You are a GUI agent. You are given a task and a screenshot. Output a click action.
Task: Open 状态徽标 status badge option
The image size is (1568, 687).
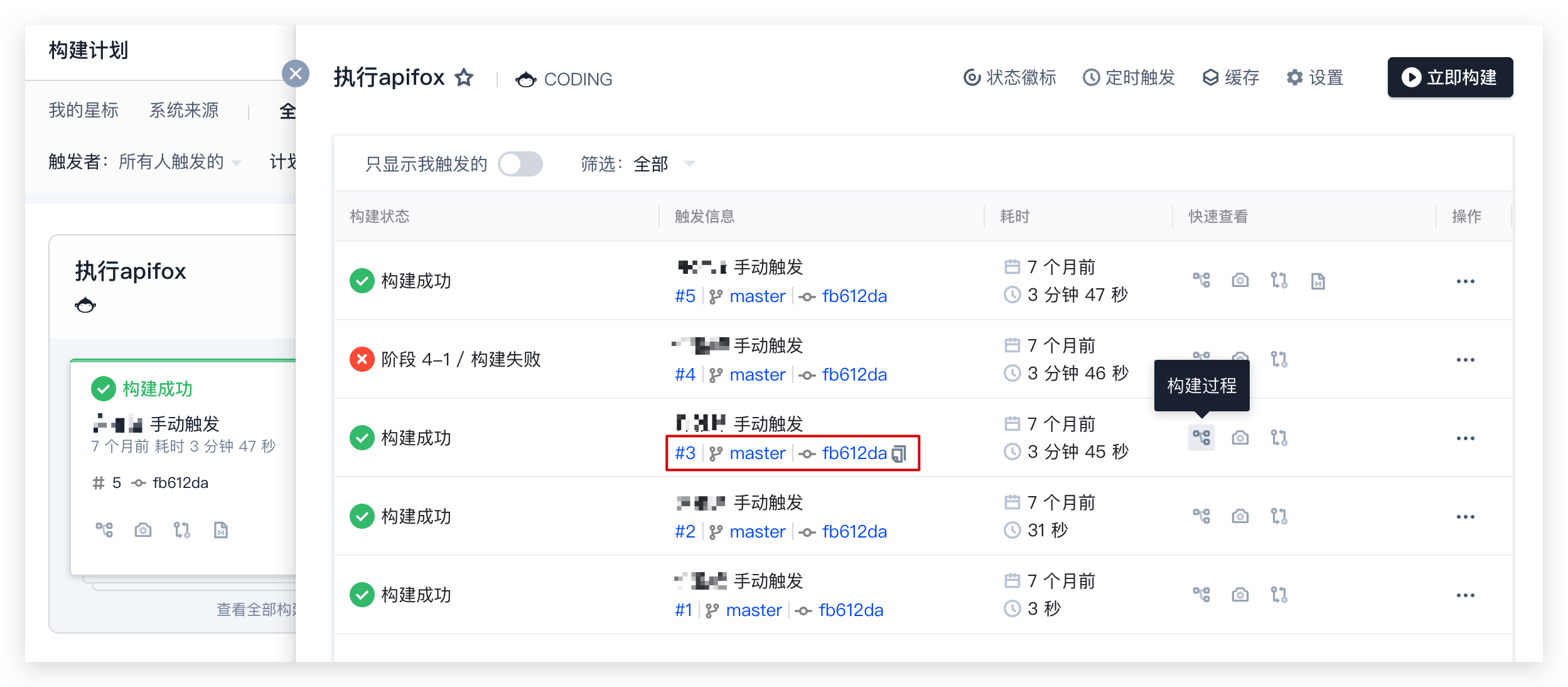pyautogui.click(x=1009, y=78)
